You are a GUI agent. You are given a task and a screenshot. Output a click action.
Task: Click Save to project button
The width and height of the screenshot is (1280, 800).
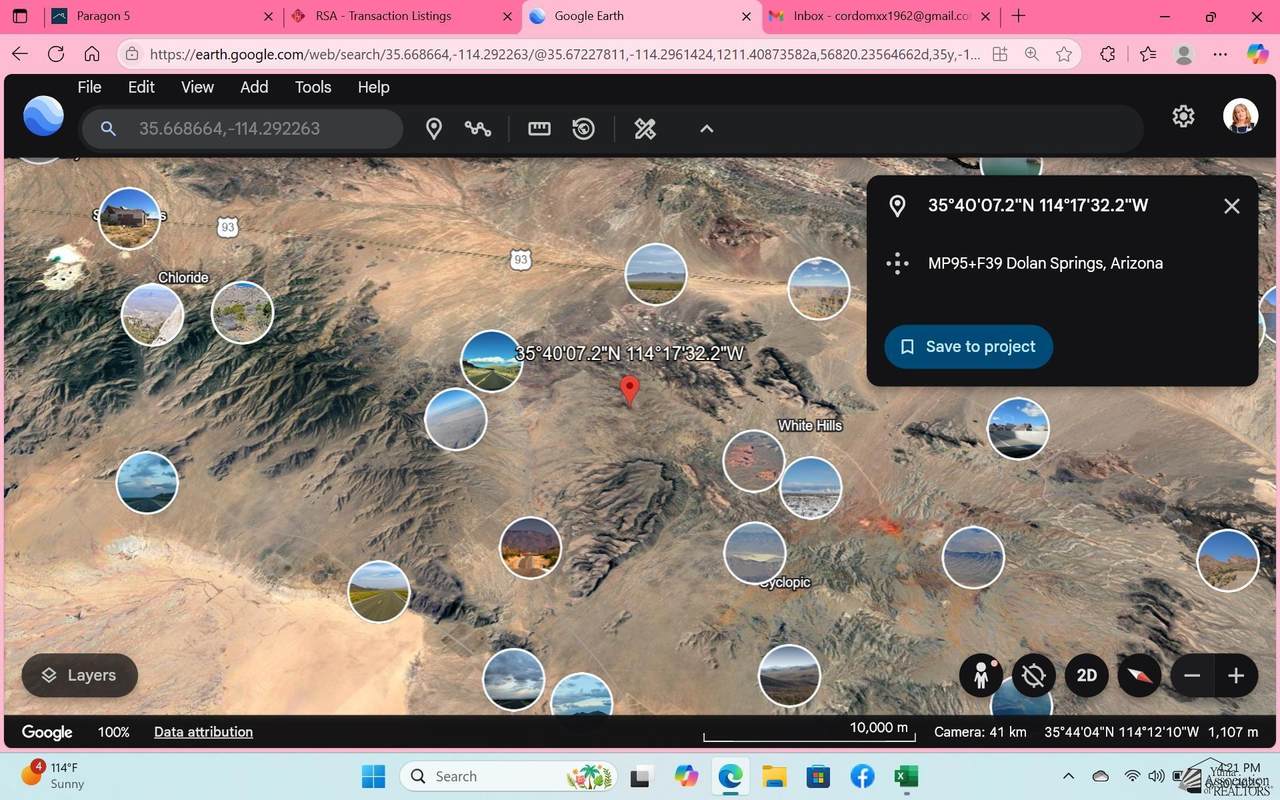968,347
